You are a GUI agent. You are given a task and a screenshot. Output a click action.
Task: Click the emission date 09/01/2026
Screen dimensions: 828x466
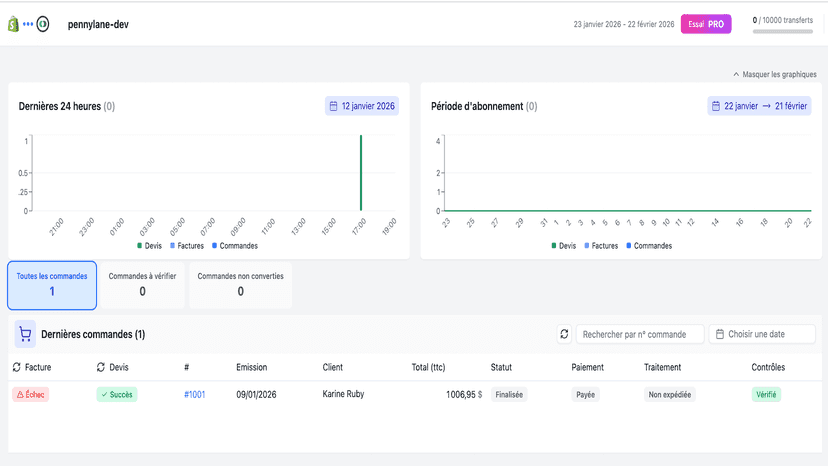pos(256,395)
